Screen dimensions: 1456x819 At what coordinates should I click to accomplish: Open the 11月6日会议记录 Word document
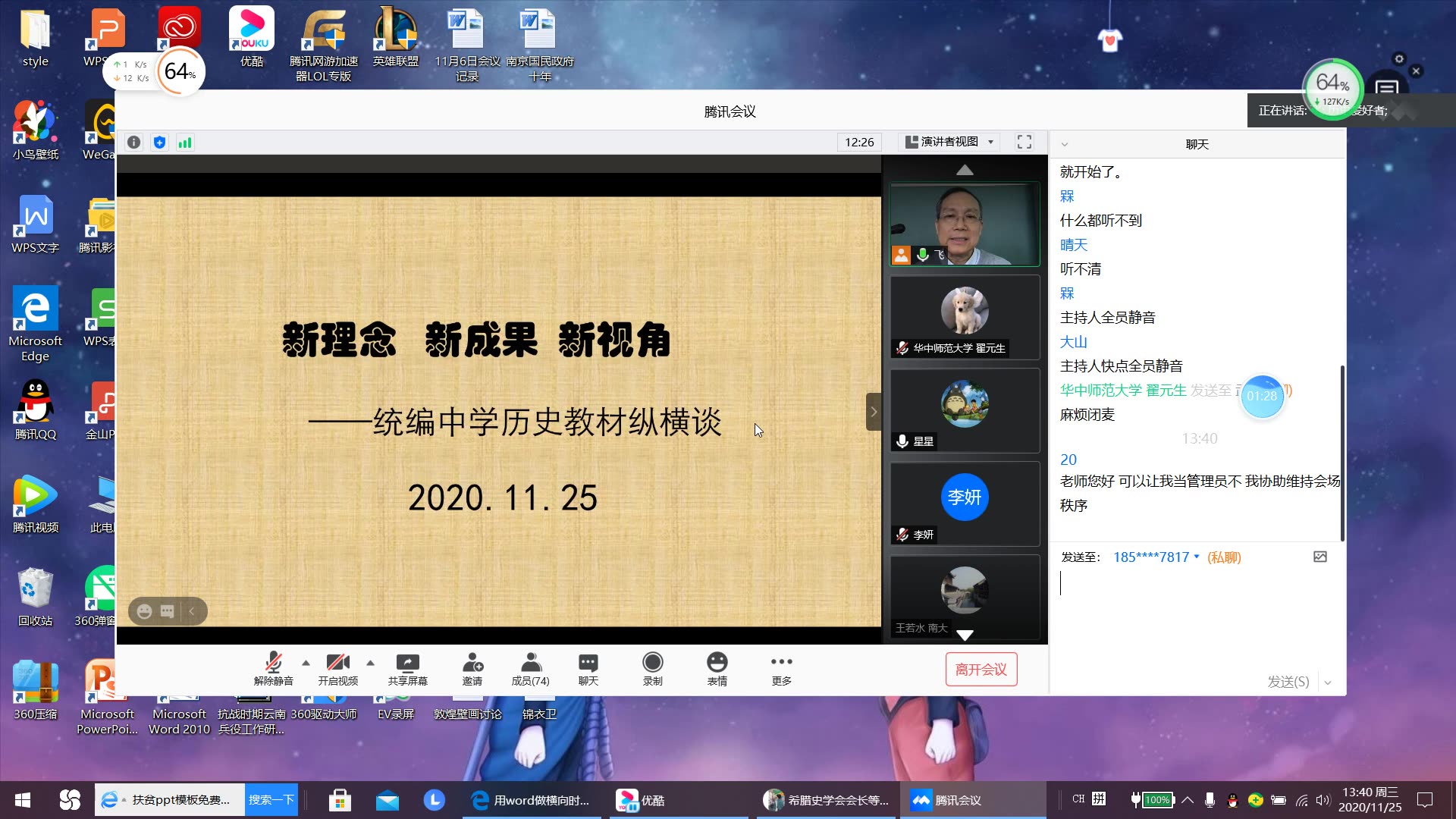(x=467, y=45)
